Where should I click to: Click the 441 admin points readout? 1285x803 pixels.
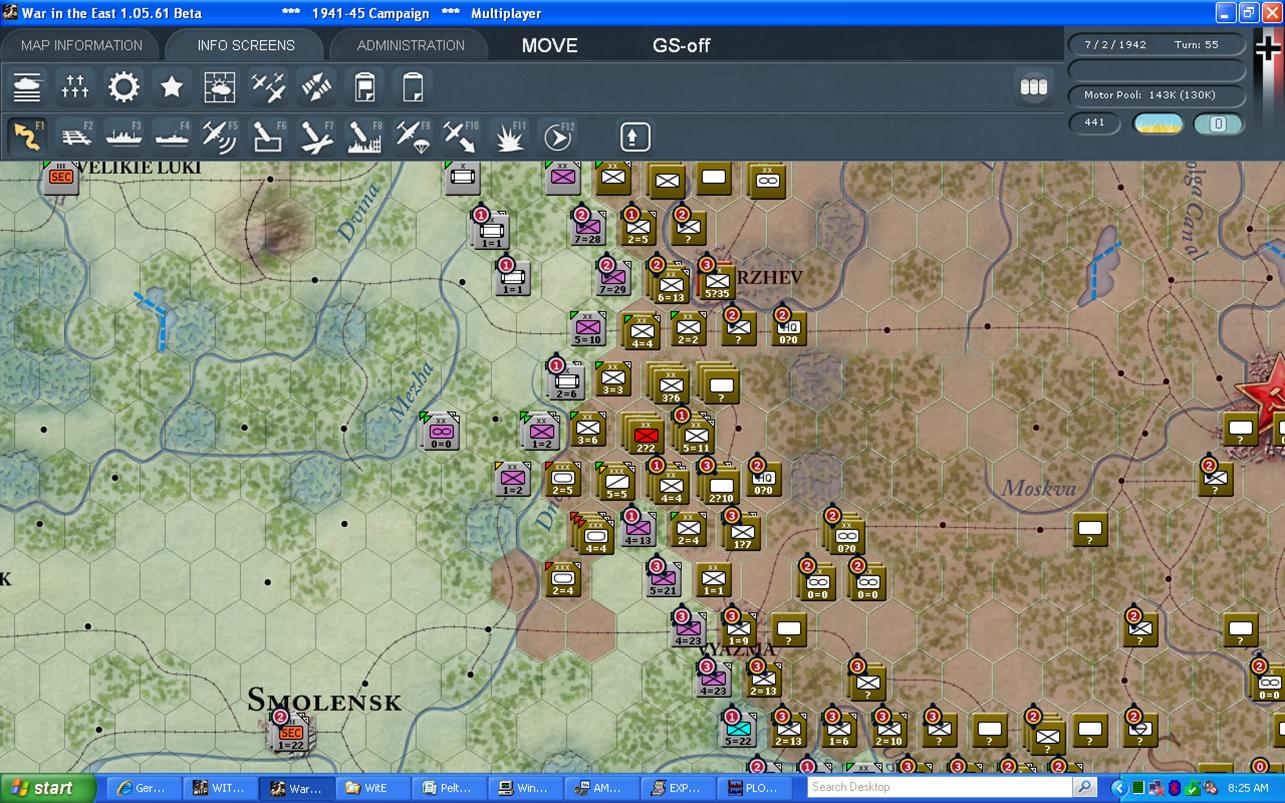[1094, 123]
